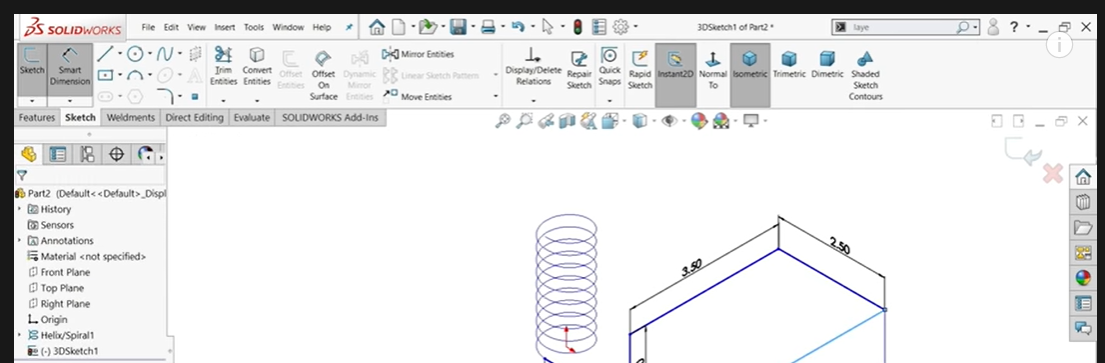Expand the Helix/Spiral1 feature node

20,336
